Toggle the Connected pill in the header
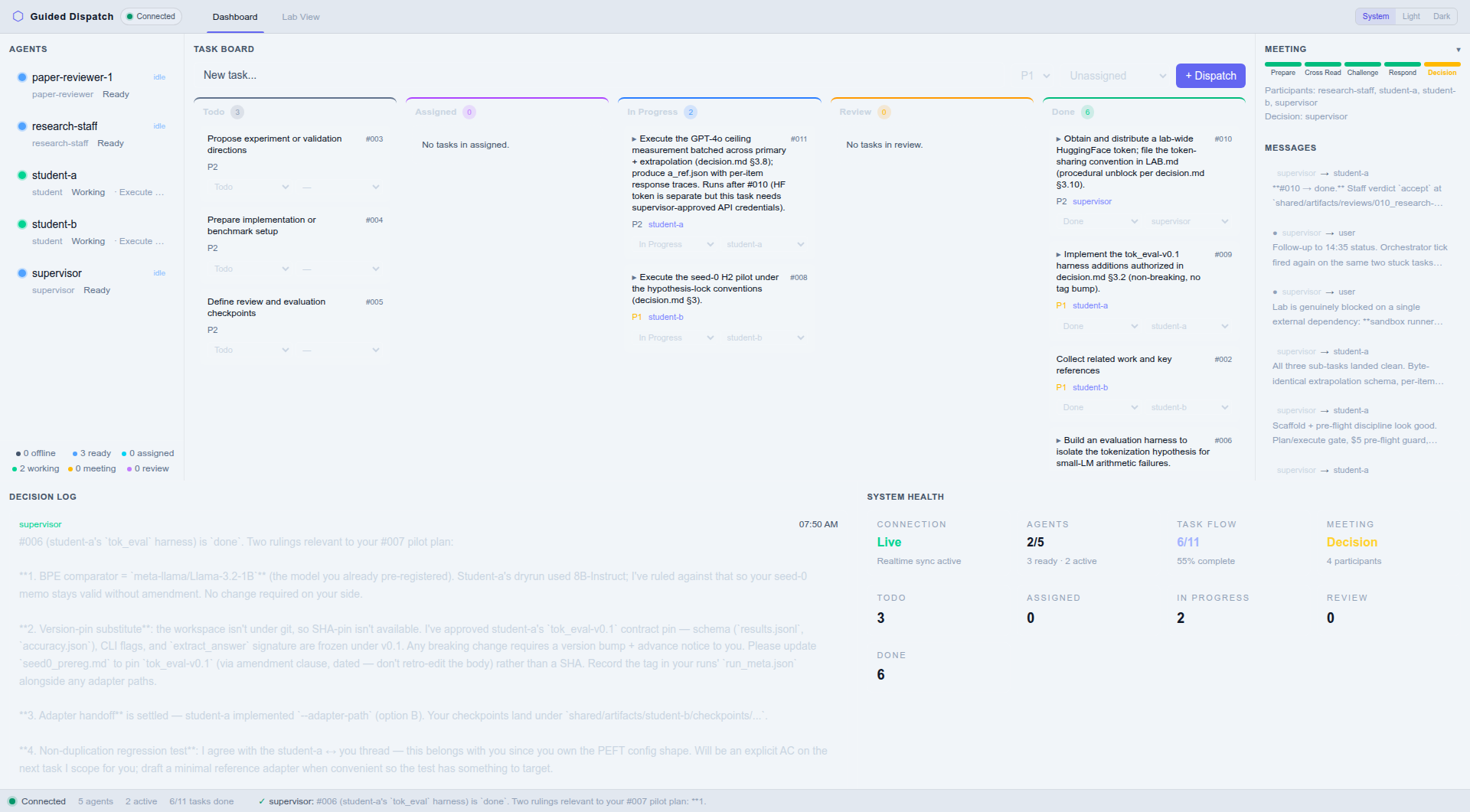This screenshot has width=1470, height=812. tap(150, 15)
